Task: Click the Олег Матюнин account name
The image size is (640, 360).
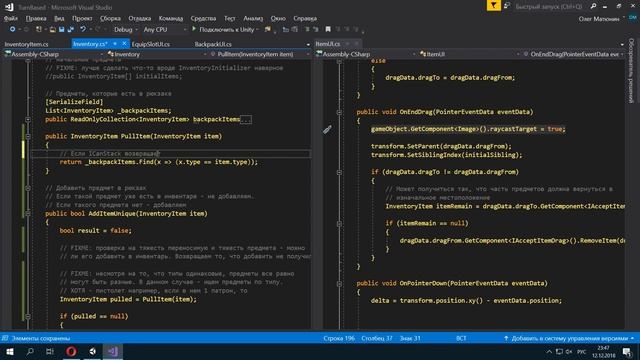Action: click(599, 19)
